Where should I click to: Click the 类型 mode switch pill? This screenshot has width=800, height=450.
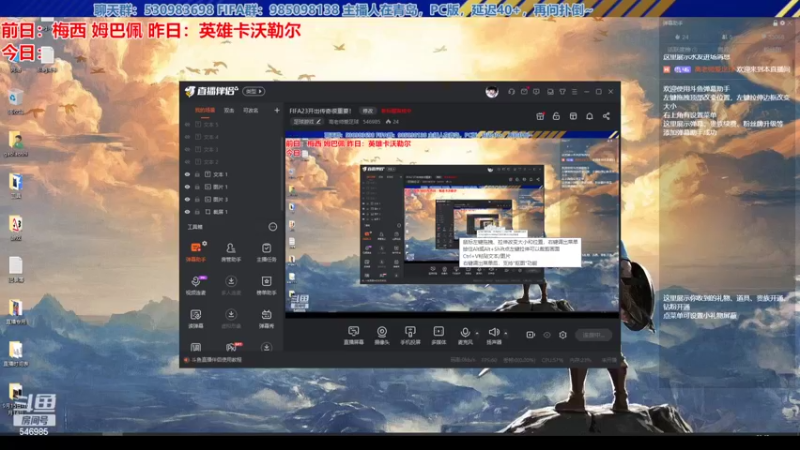click(x=254, y=91)
